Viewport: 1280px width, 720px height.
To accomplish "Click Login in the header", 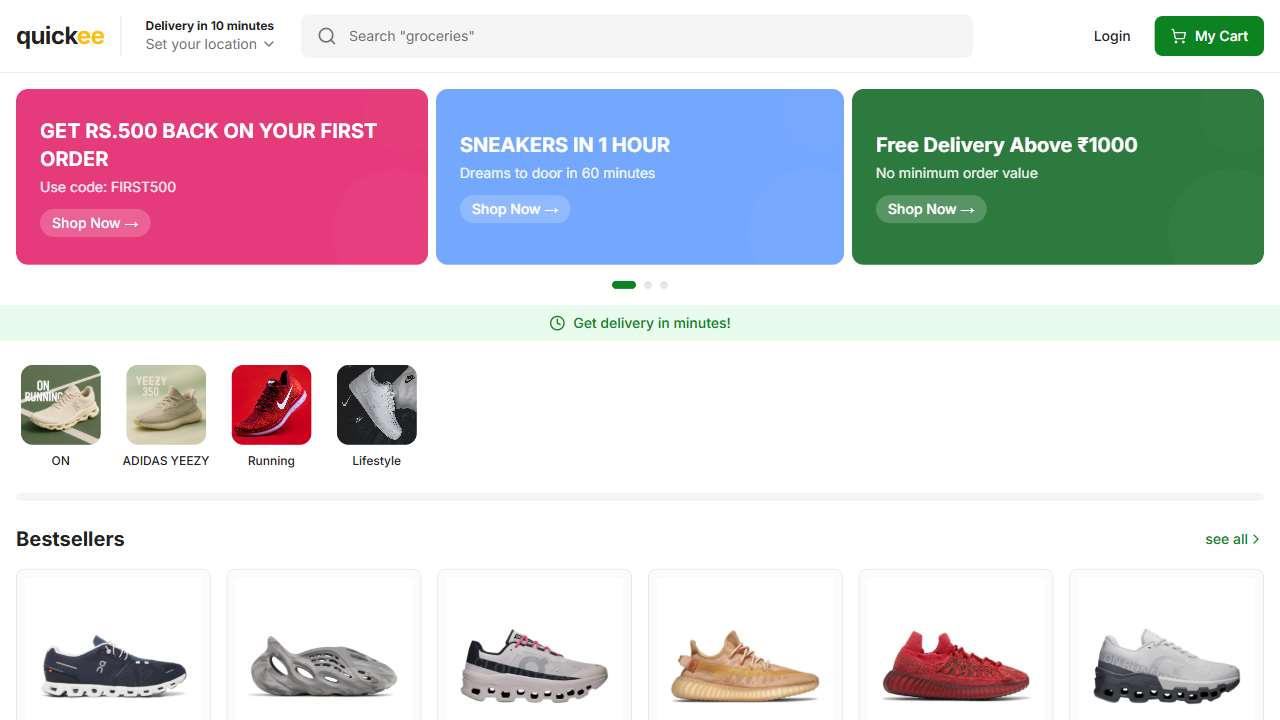I will tap(1112, 36).
